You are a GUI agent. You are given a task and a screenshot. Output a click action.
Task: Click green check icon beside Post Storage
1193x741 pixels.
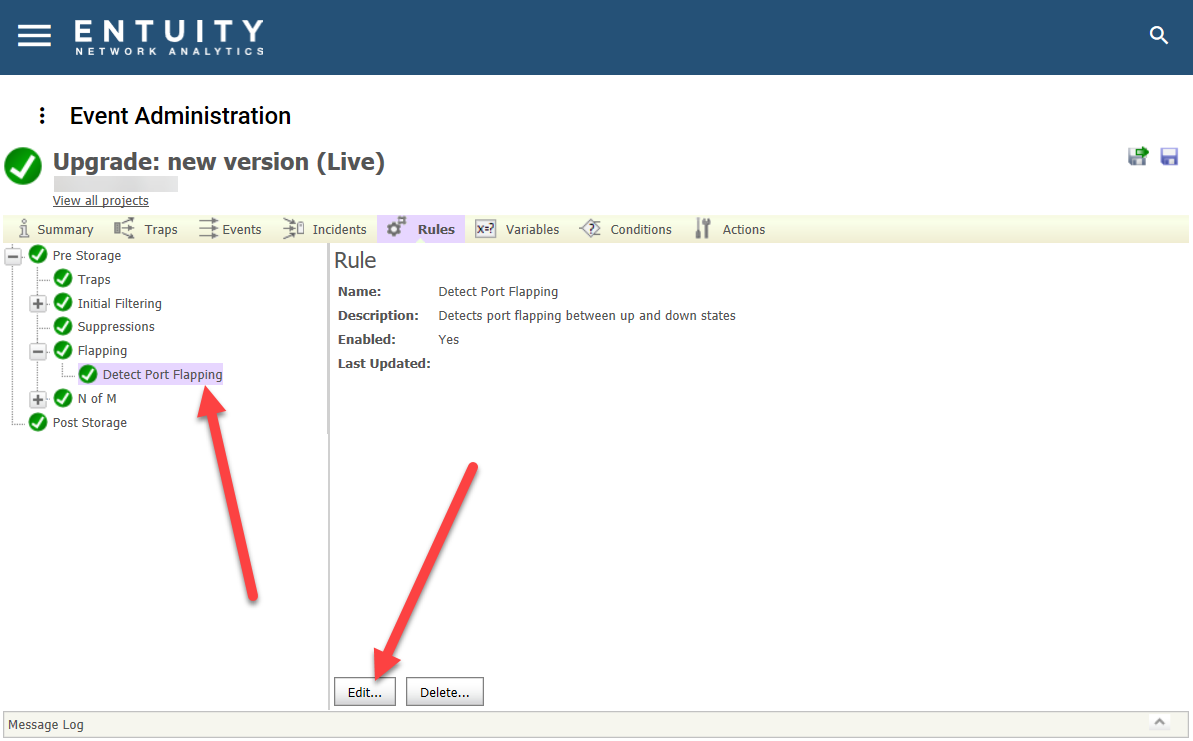[x=38, y=422]
